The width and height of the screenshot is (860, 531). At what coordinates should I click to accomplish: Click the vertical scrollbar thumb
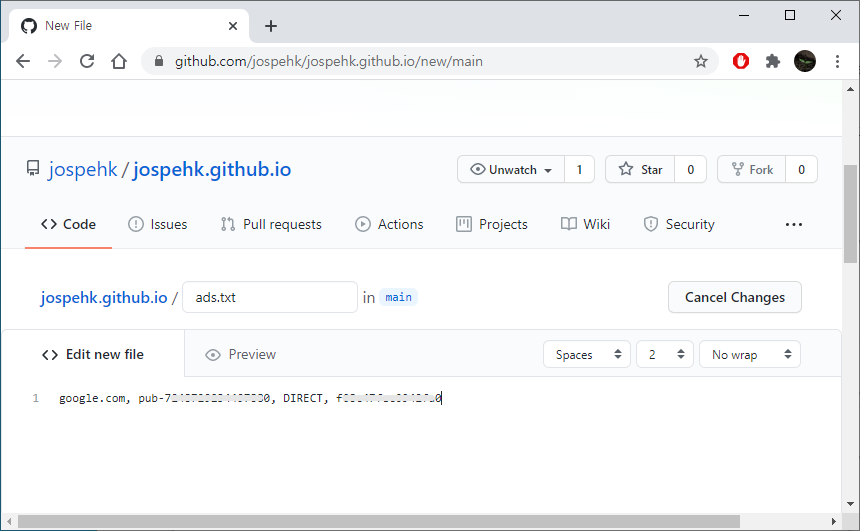(x=850, y=214)
